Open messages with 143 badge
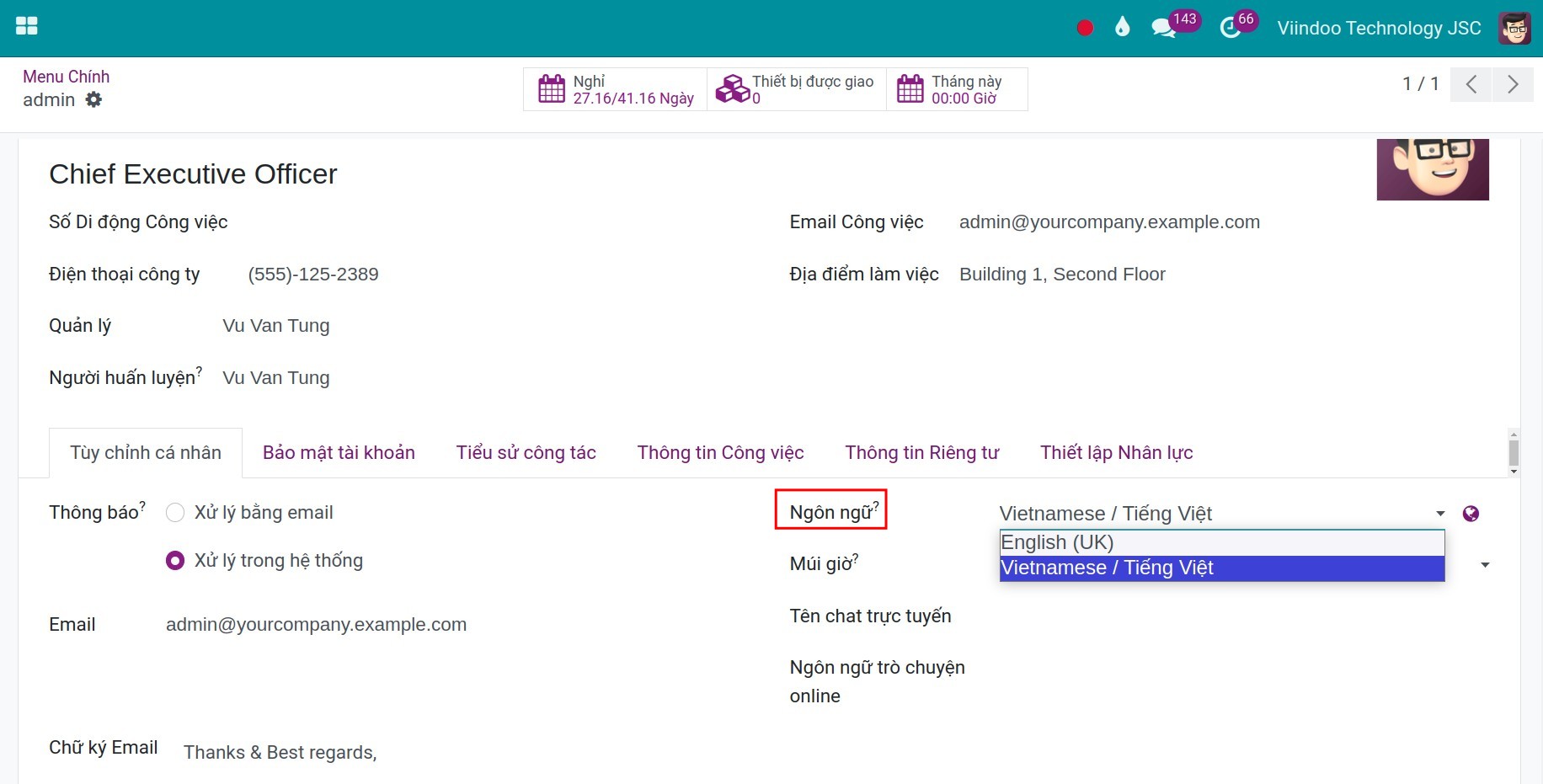1543x784 pixels. (x=1174, y=24)
